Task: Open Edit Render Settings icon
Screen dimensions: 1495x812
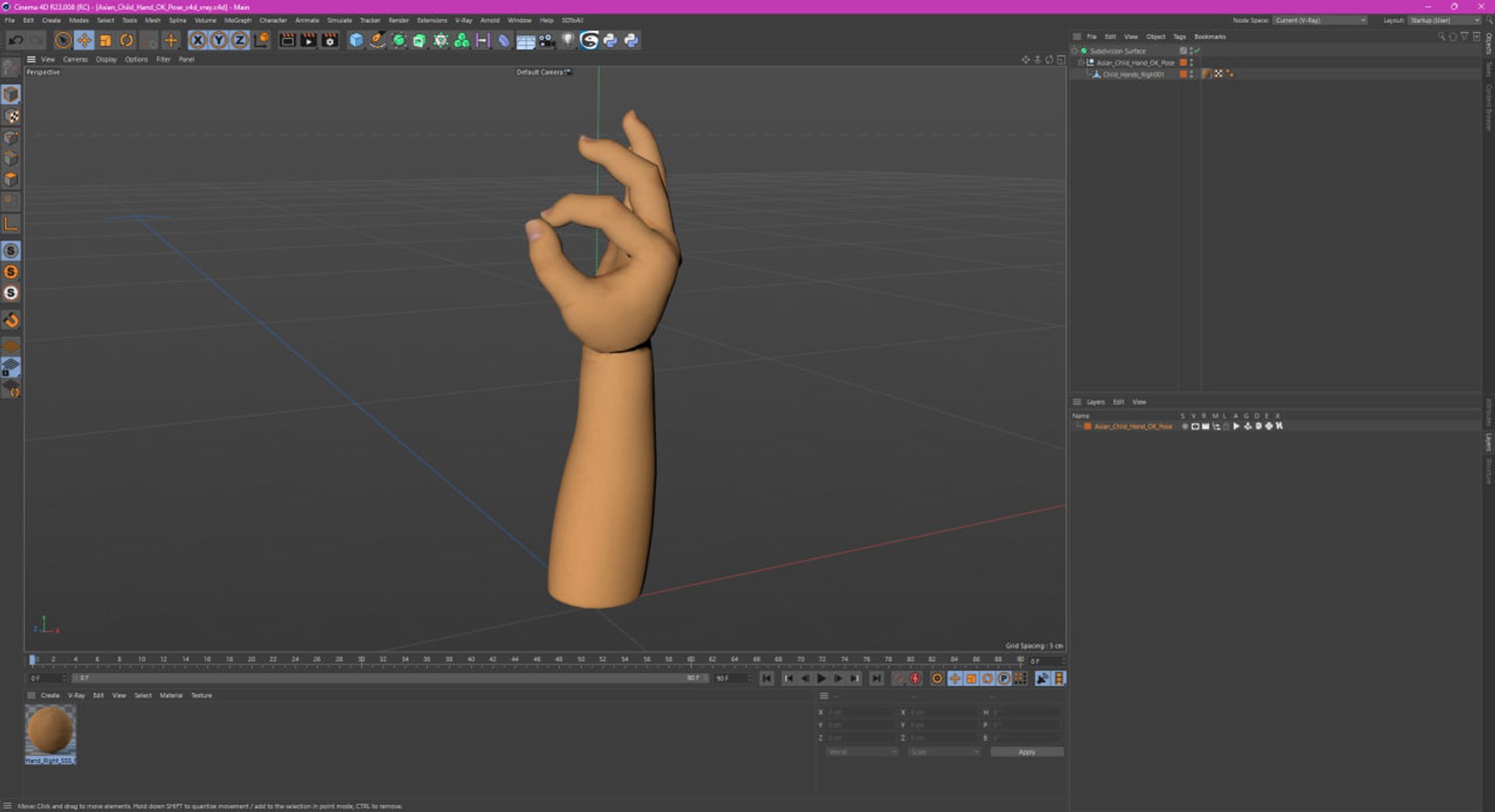Action: (x=330, y=40)
